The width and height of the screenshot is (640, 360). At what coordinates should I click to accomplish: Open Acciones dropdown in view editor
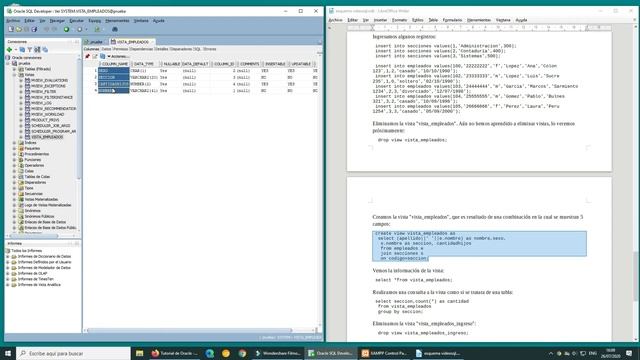coord(118,56)
